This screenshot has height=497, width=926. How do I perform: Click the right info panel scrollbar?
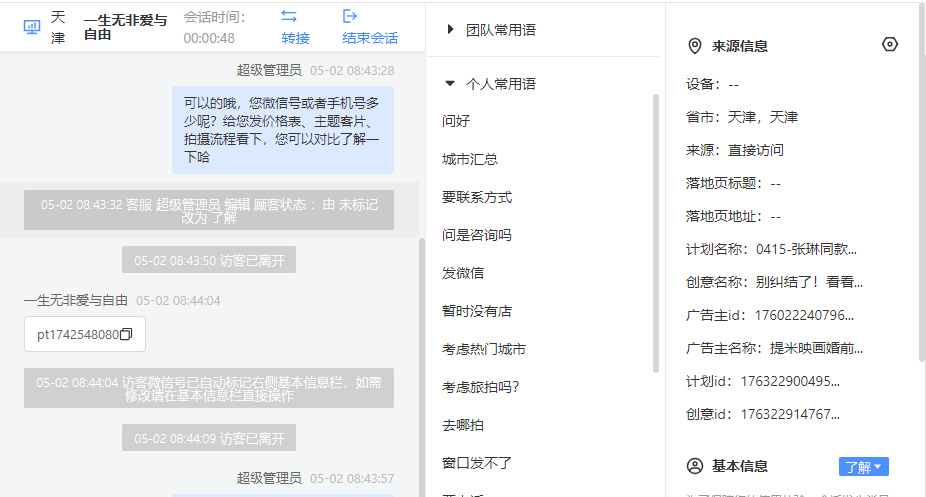click(922, 183)
